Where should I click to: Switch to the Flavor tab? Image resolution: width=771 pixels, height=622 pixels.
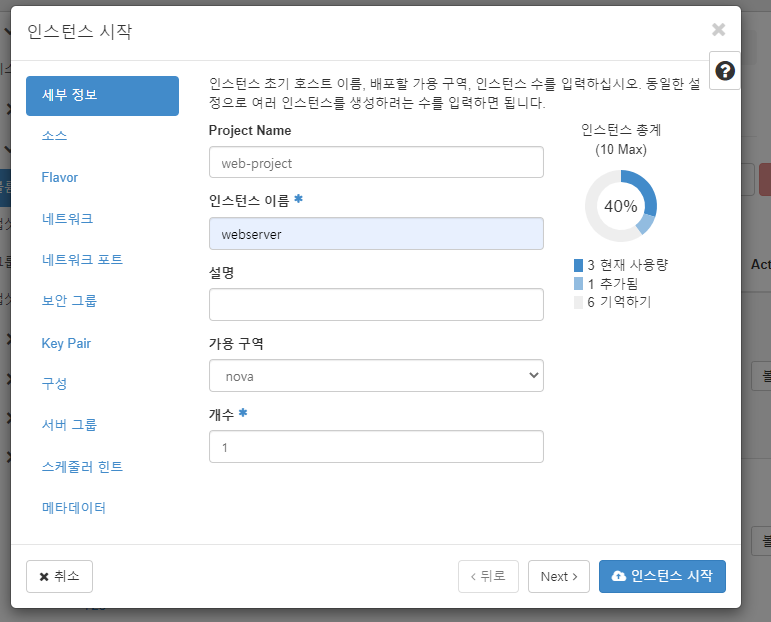[59, 177]
